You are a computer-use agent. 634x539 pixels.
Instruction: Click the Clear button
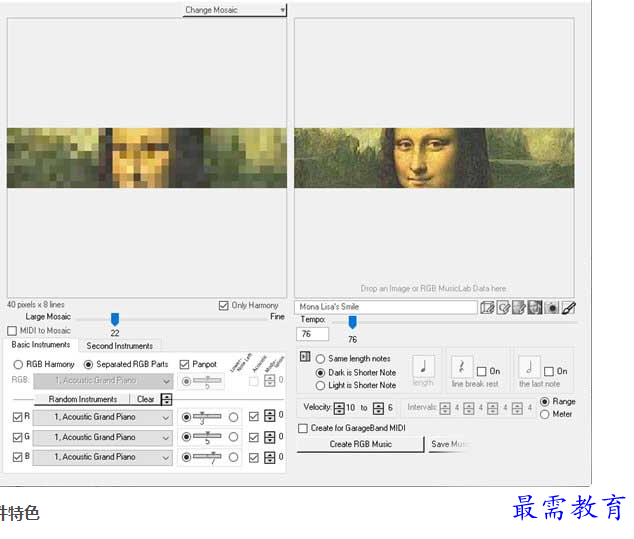coord(146,399)
